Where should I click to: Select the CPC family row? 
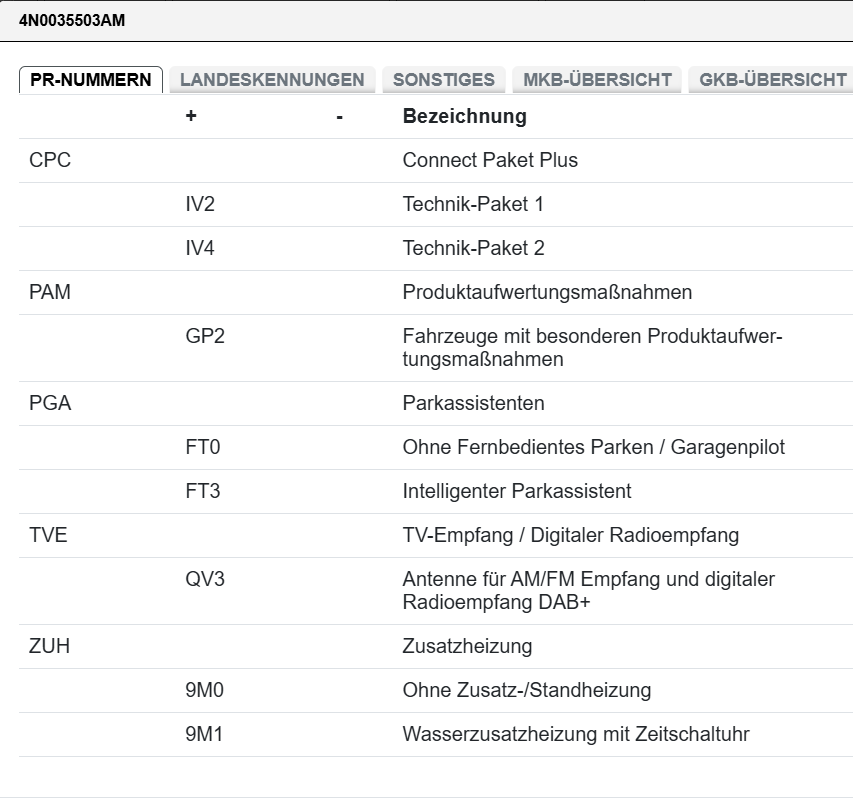[436, 160]
